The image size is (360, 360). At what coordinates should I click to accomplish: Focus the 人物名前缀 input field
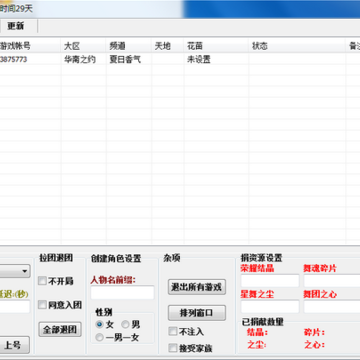point(122,293)
